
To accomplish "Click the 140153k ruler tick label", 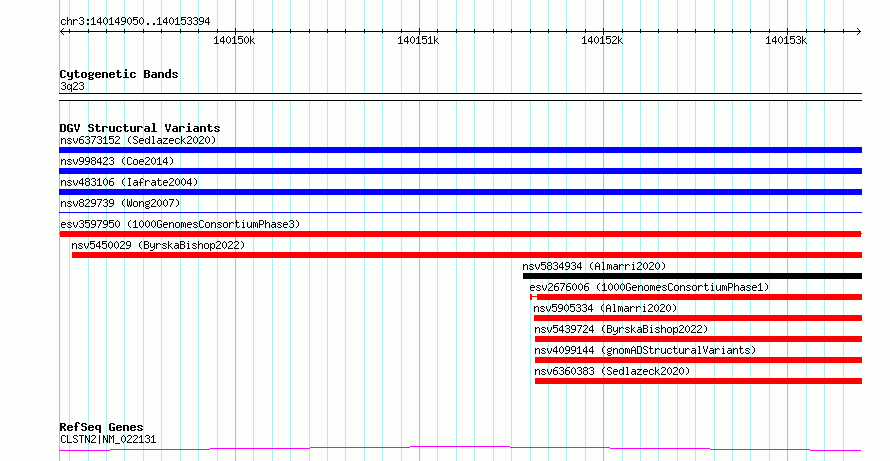I will (786, 40).
